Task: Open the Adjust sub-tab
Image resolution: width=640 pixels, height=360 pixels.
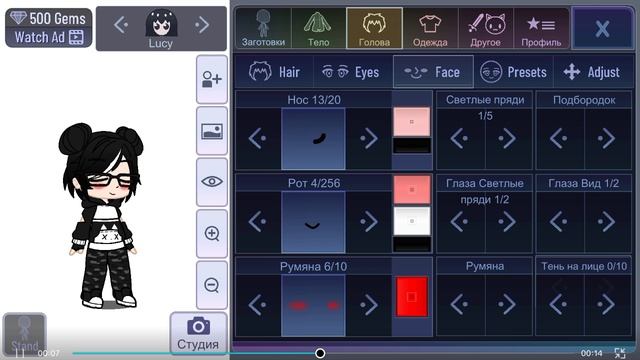Action: [x=592, y=72]
